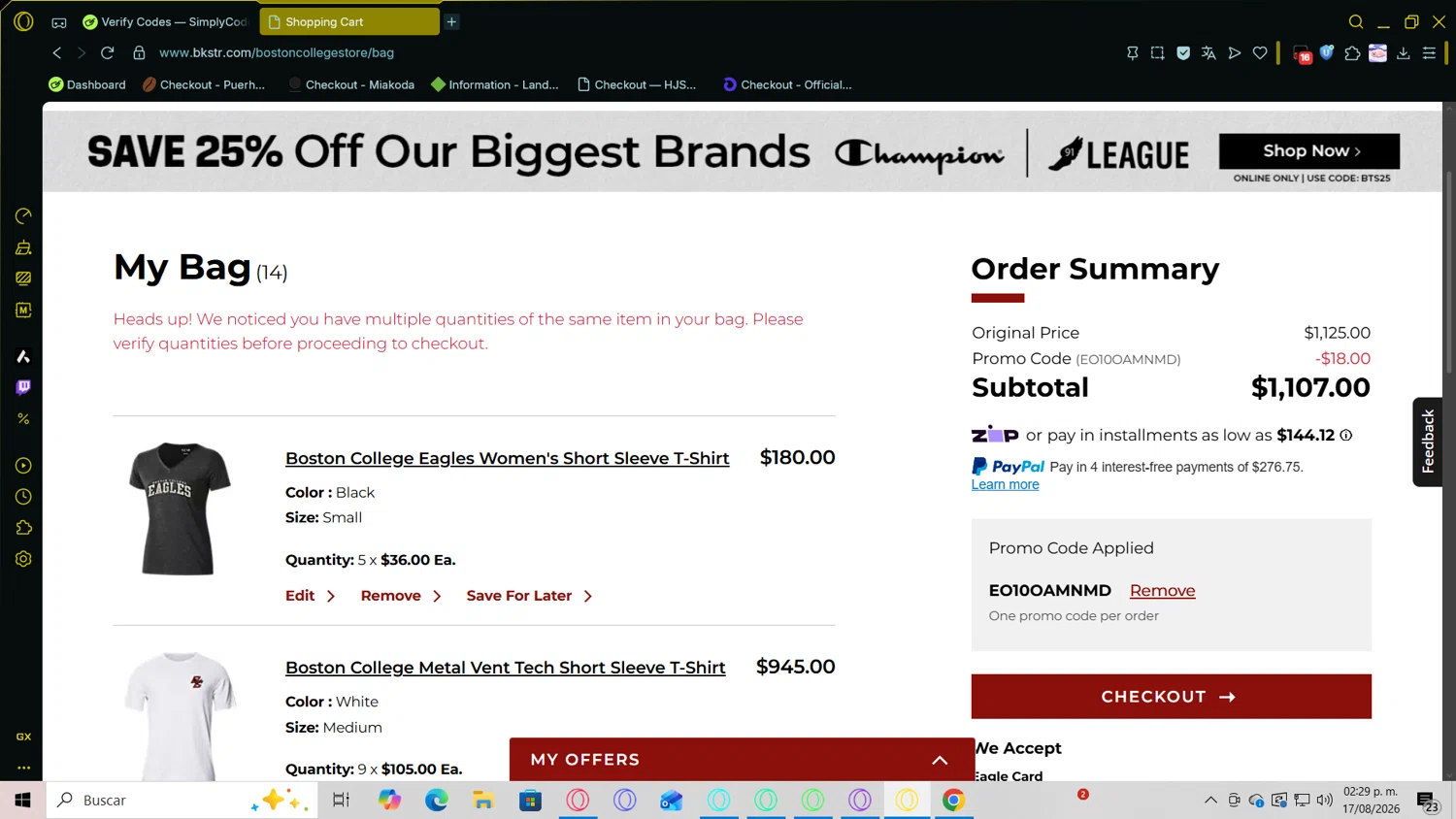The width and height of the screenshot is (1456, 819).
Task: Click the Windows Buscar search box
Action: coord(182,801)
